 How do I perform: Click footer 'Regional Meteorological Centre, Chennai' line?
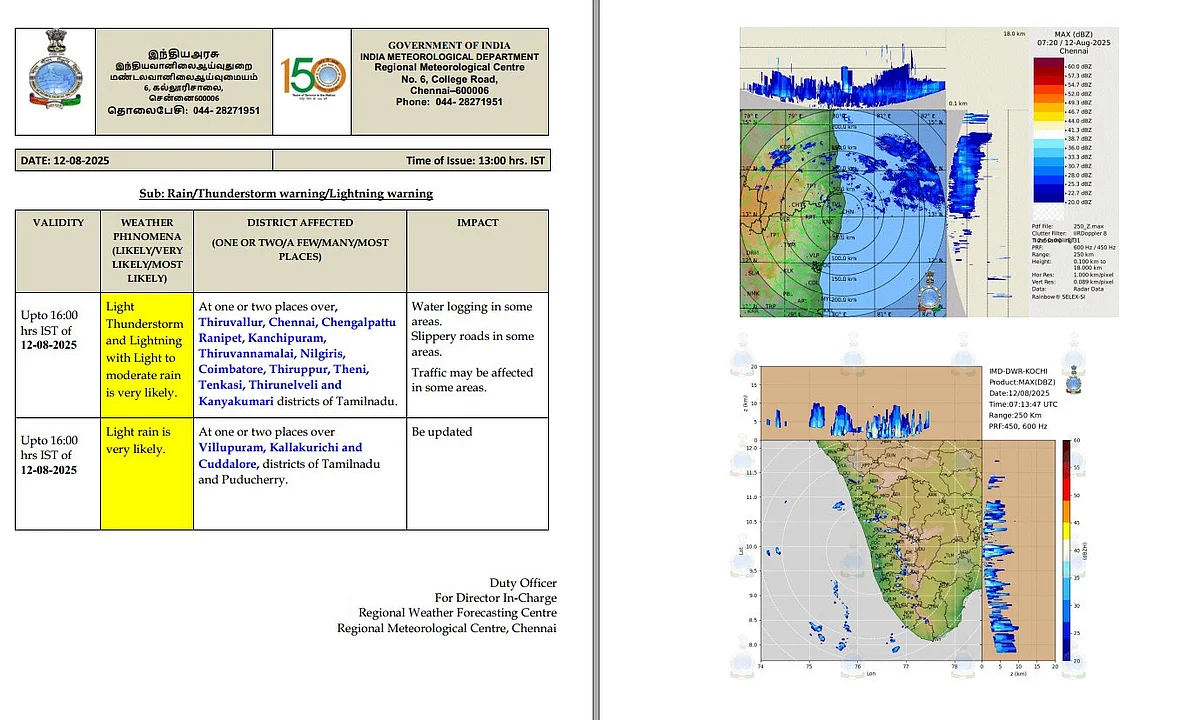[447, 628]
